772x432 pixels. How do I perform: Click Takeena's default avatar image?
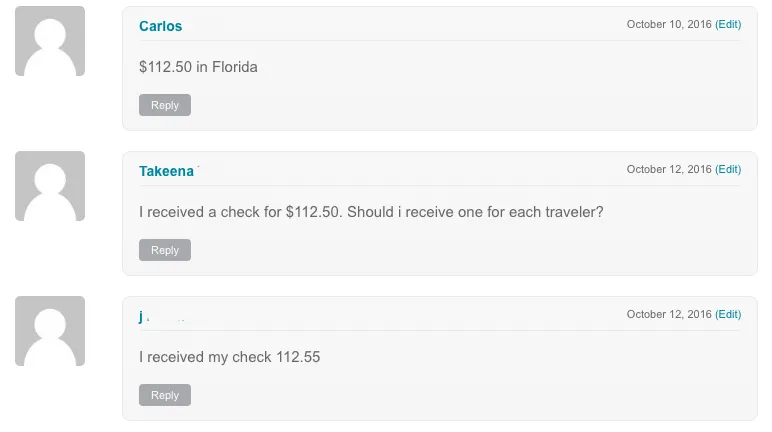(x=50, y=186)
